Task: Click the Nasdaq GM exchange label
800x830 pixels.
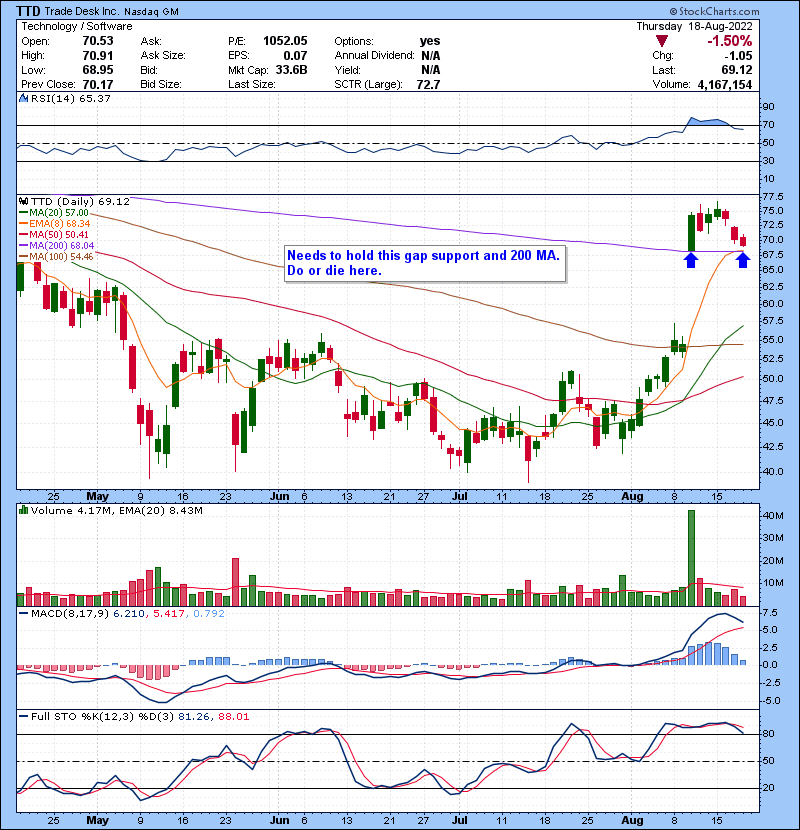Action: click(x=151, y=11)
